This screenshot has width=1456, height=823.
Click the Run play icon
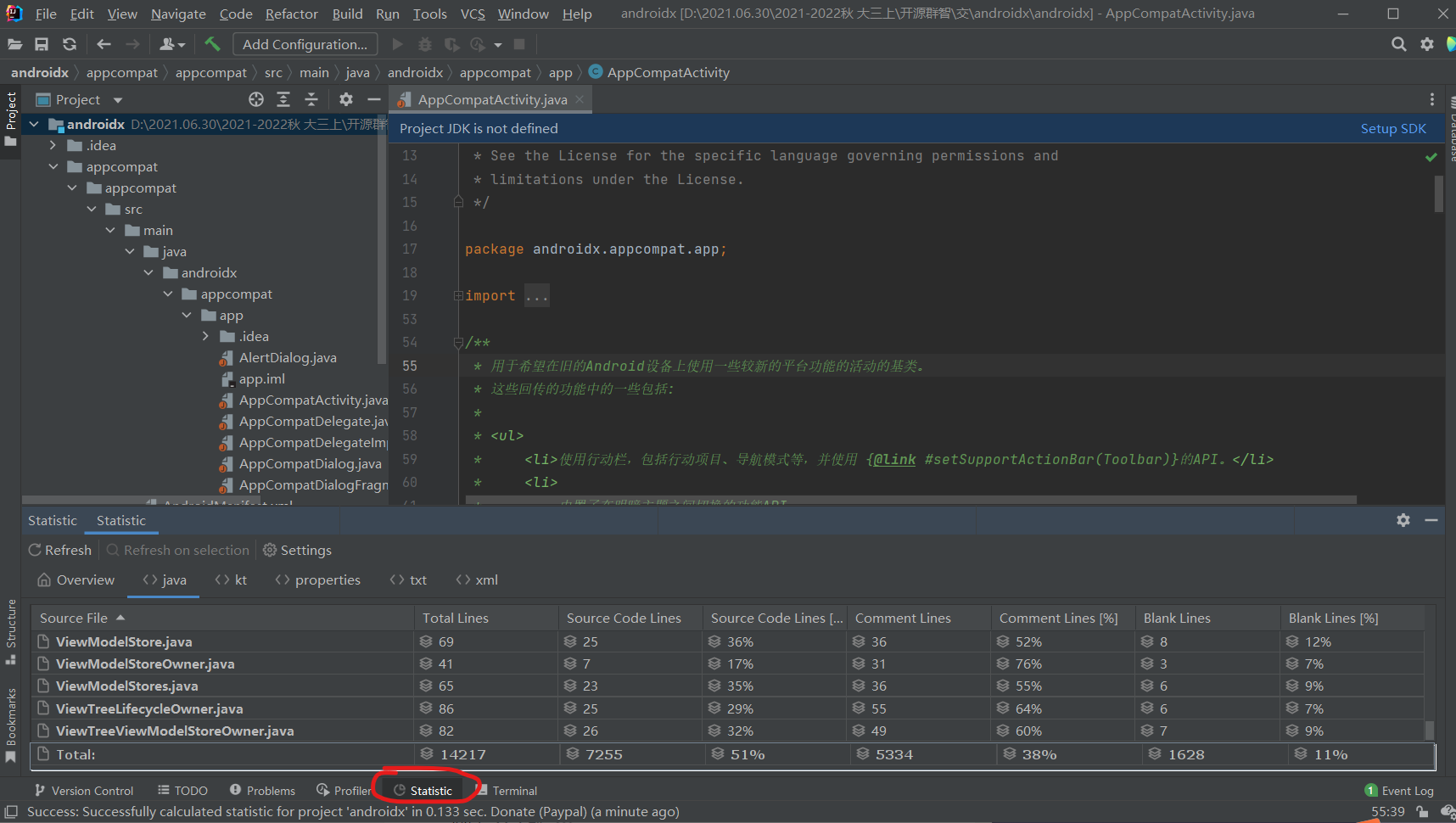pos(397,44)
